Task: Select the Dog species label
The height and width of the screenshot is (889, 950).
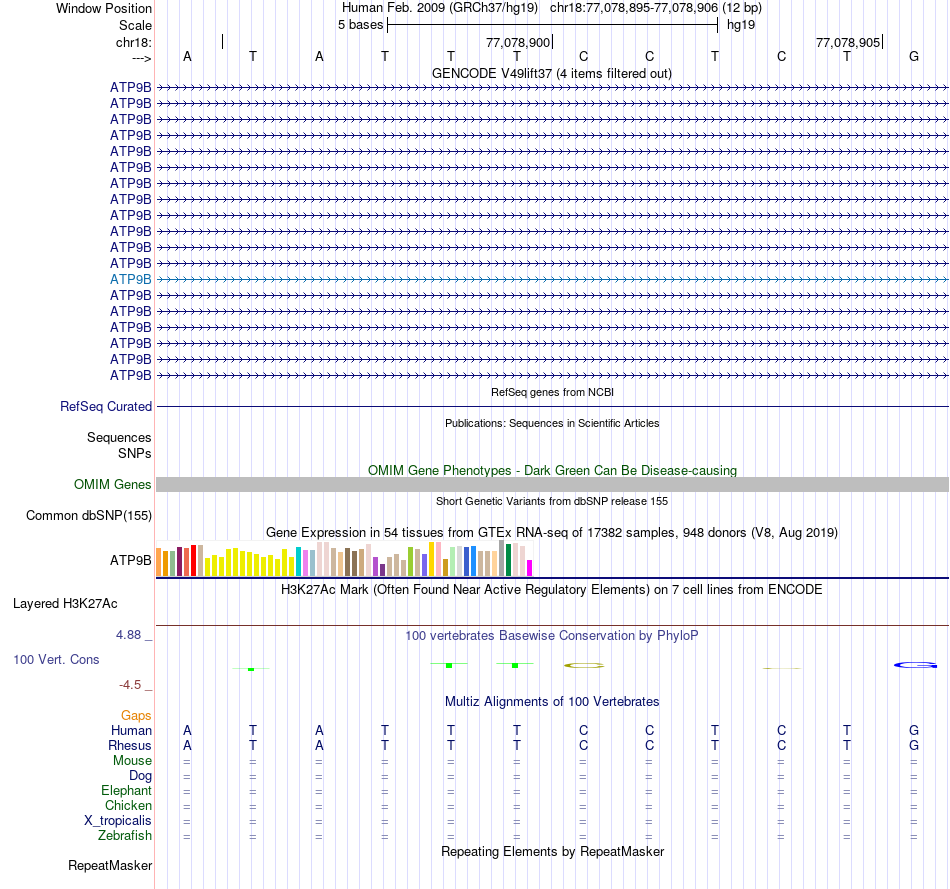Action: [140, 776]
